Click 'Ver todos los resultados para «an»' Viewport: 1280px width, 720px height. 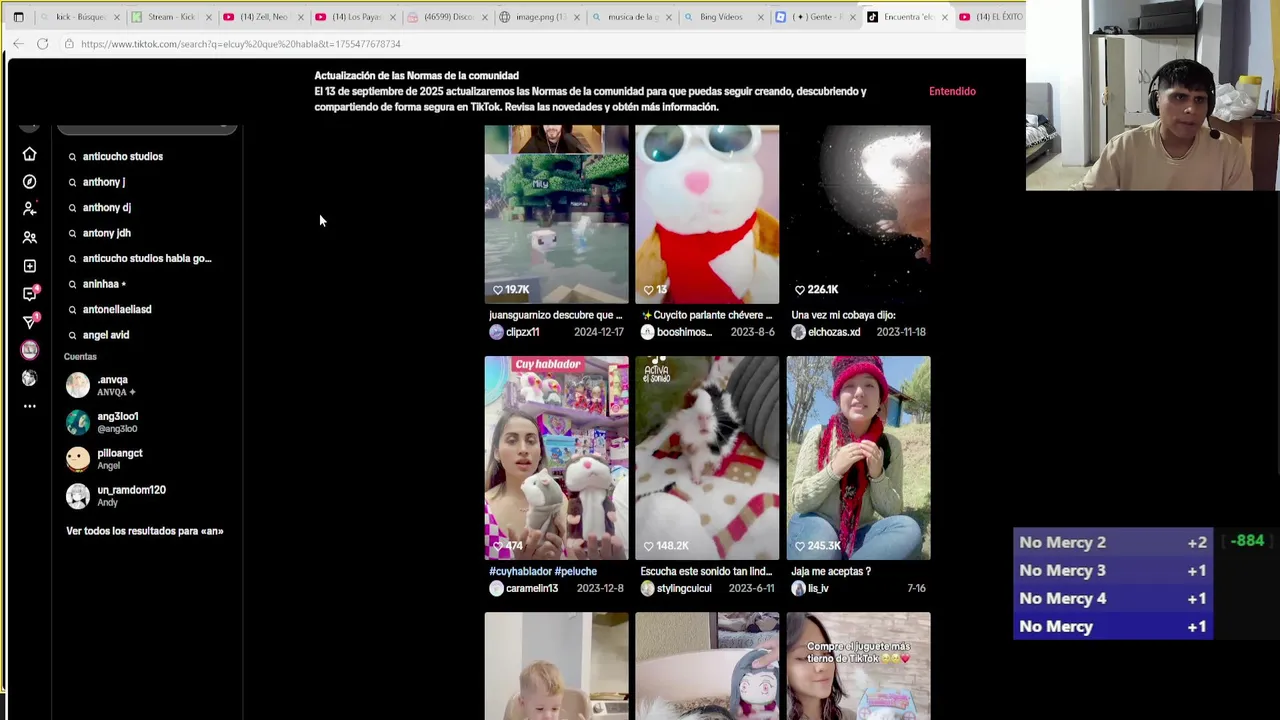(x=145, y=531)
